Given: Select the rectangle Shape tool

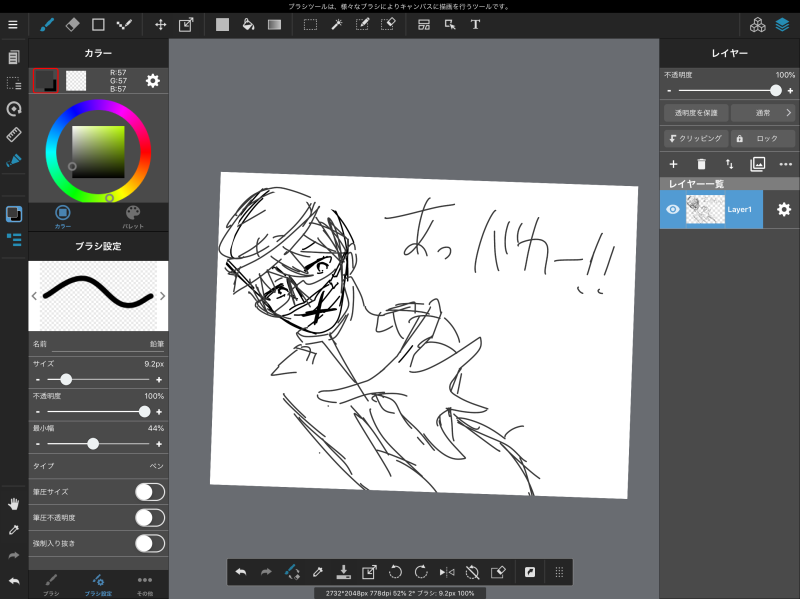Looking at the screenshot, I should [x=98, y=24].
